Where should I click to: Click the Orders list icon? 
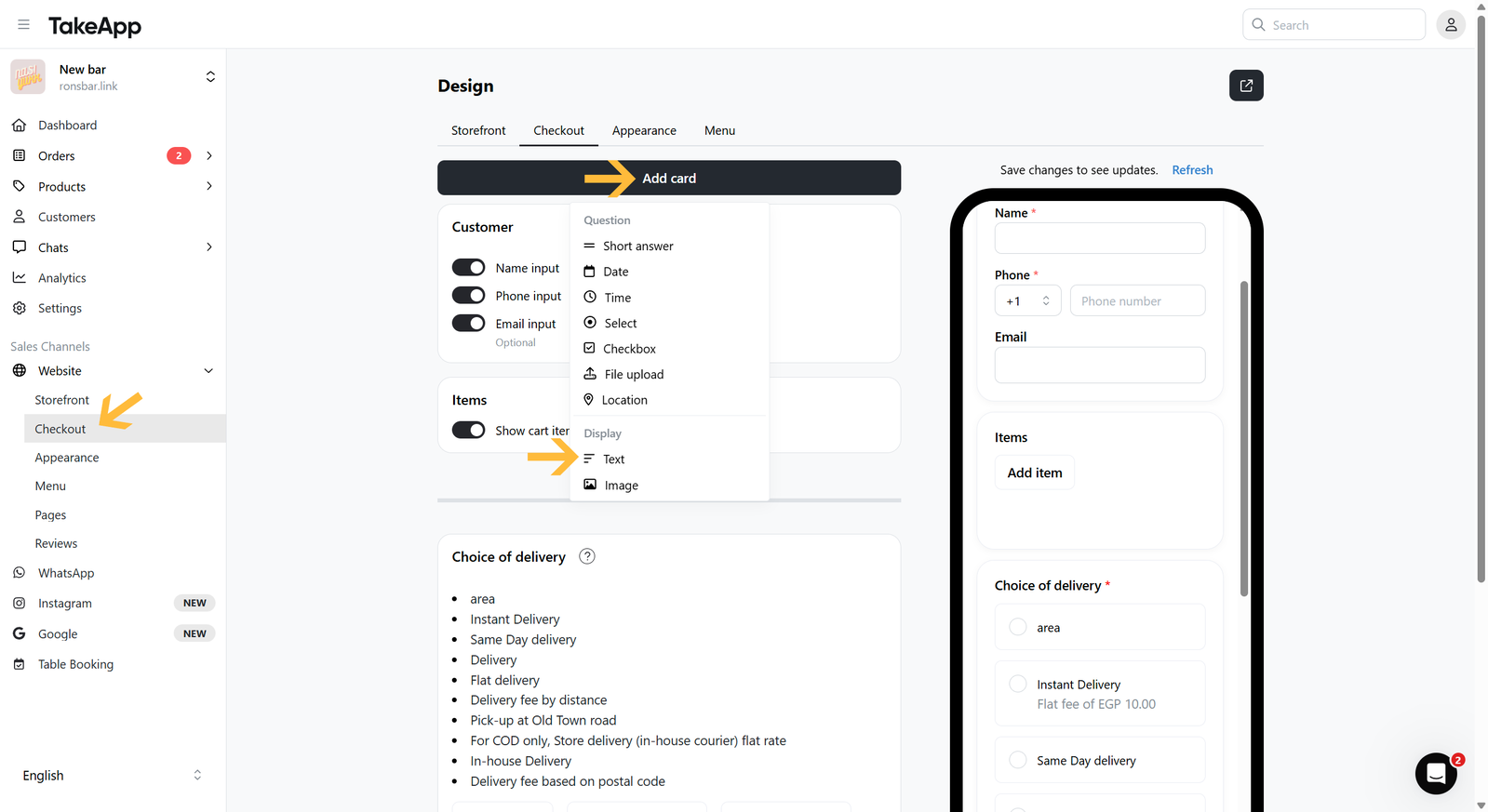[x=19, y=155]
